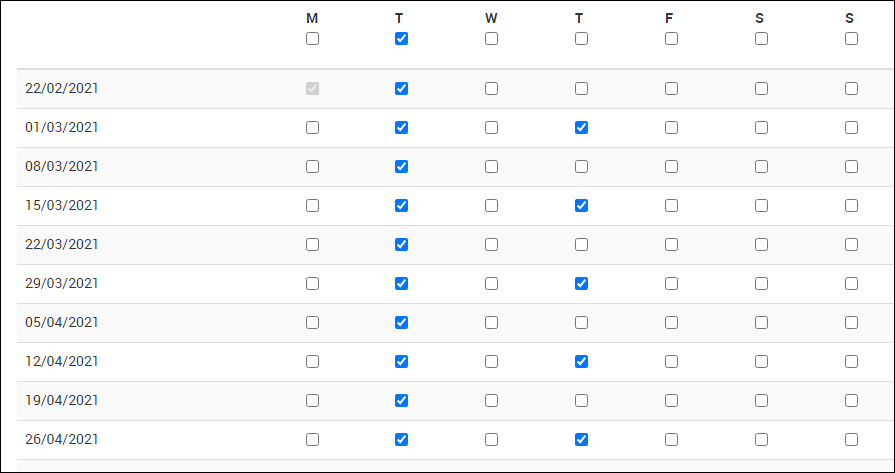Screen dimensions: 895x473
Task: Enable Friday for week 22/03/2021
Action: 671,244
